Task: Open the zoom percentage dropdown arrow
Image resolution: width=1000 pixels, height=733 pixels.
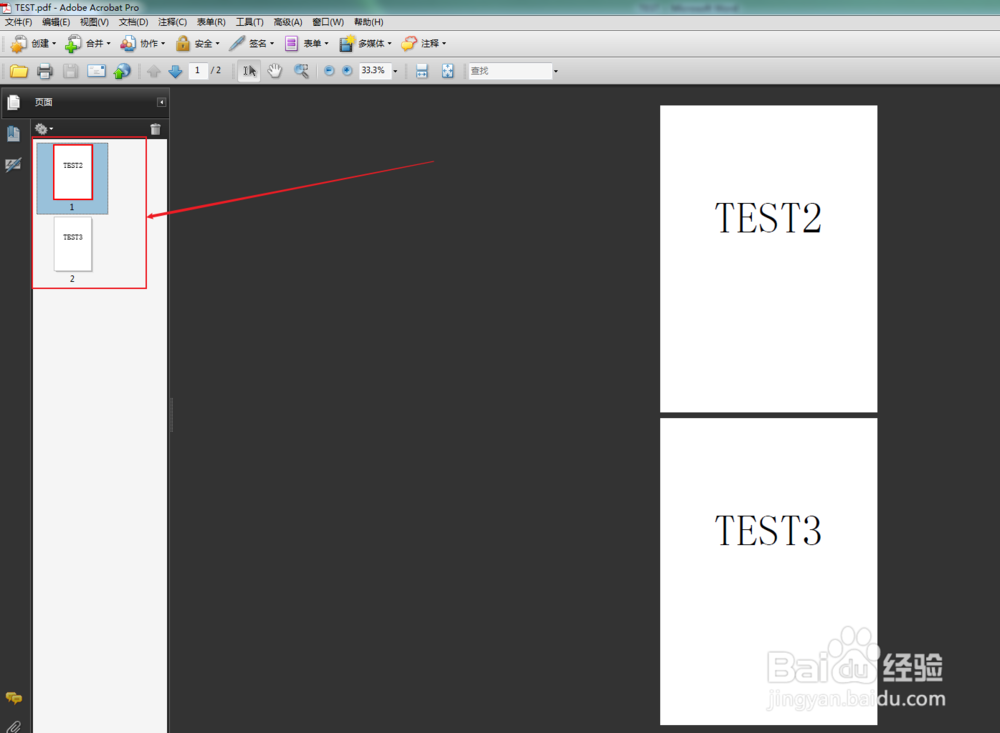Action: pyautogui.click(x=395, y=71)
